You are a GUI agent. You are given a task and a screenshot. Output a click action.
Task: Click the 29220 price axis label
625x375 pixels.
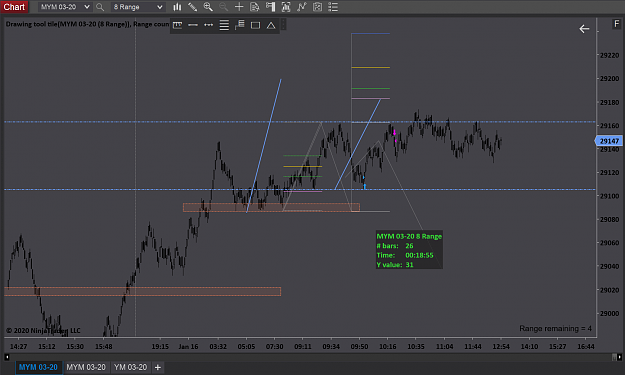tap(609, 55)
